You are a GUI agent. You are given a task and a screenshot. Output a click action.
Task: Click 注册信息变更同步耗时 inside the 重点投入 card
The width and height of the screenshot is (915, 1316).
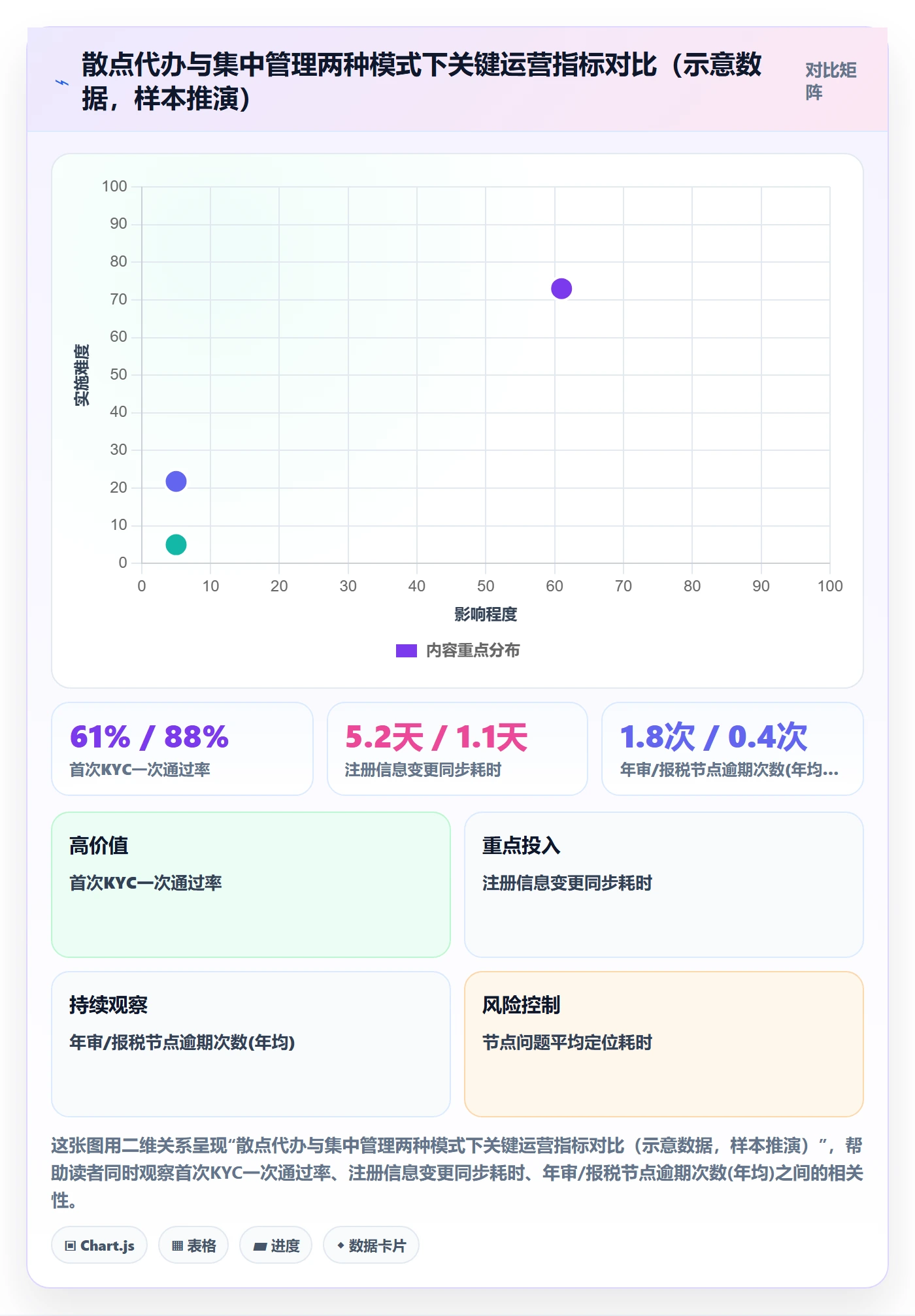click(x=567, y=883)
